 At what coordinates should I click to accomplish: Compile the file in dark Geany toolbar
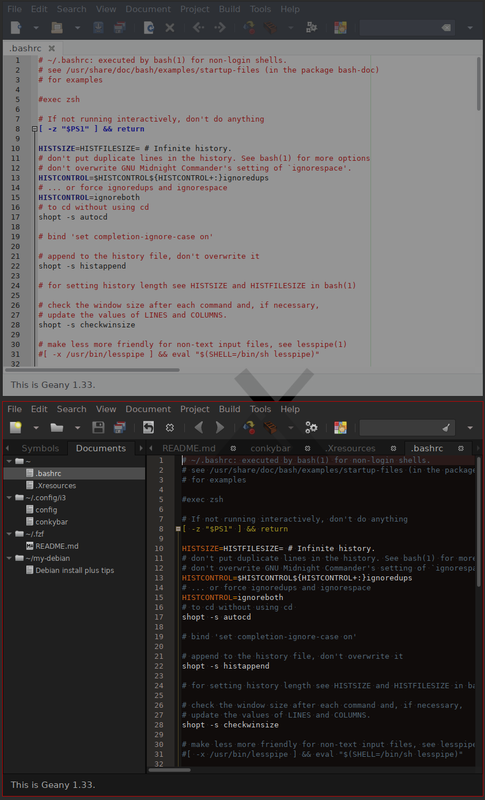point(249,428)
